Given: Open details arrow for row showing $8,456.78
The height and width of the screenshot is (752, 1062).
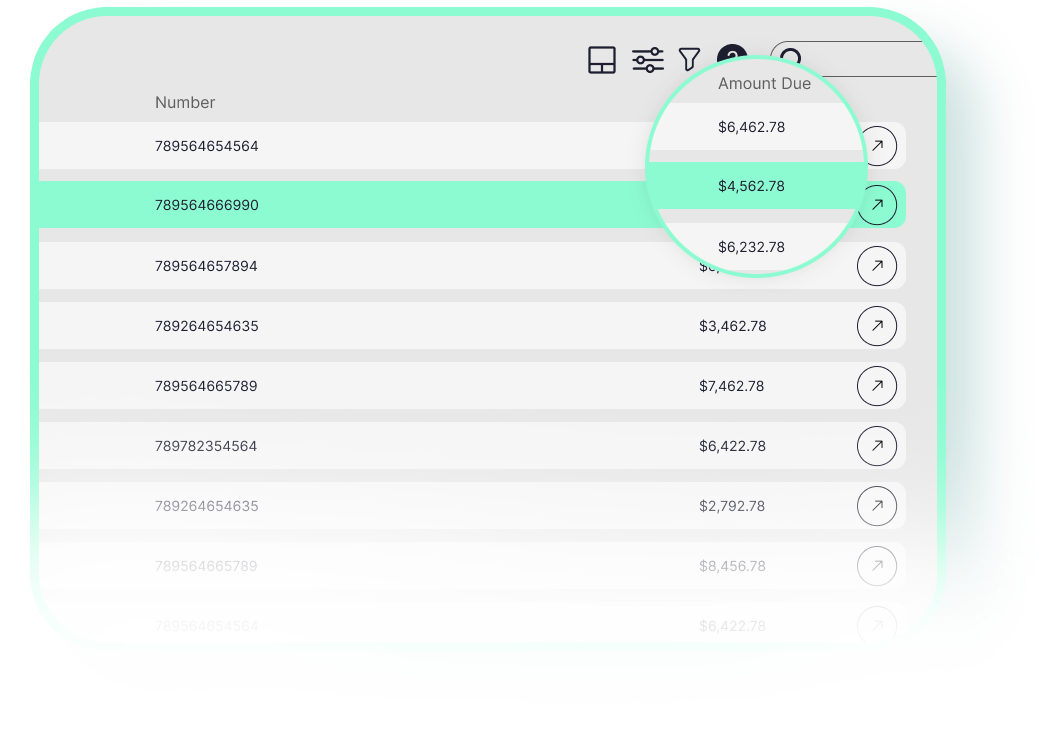Looking at the screenshot, I should click(877, 566).
